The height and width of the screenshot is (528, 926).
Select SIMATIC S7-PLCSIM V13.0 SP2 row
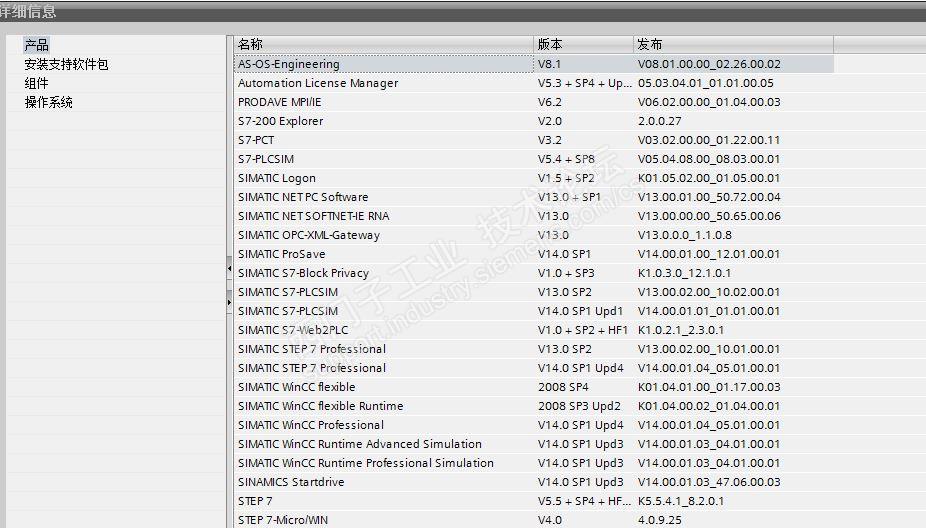tap(534, 292)
